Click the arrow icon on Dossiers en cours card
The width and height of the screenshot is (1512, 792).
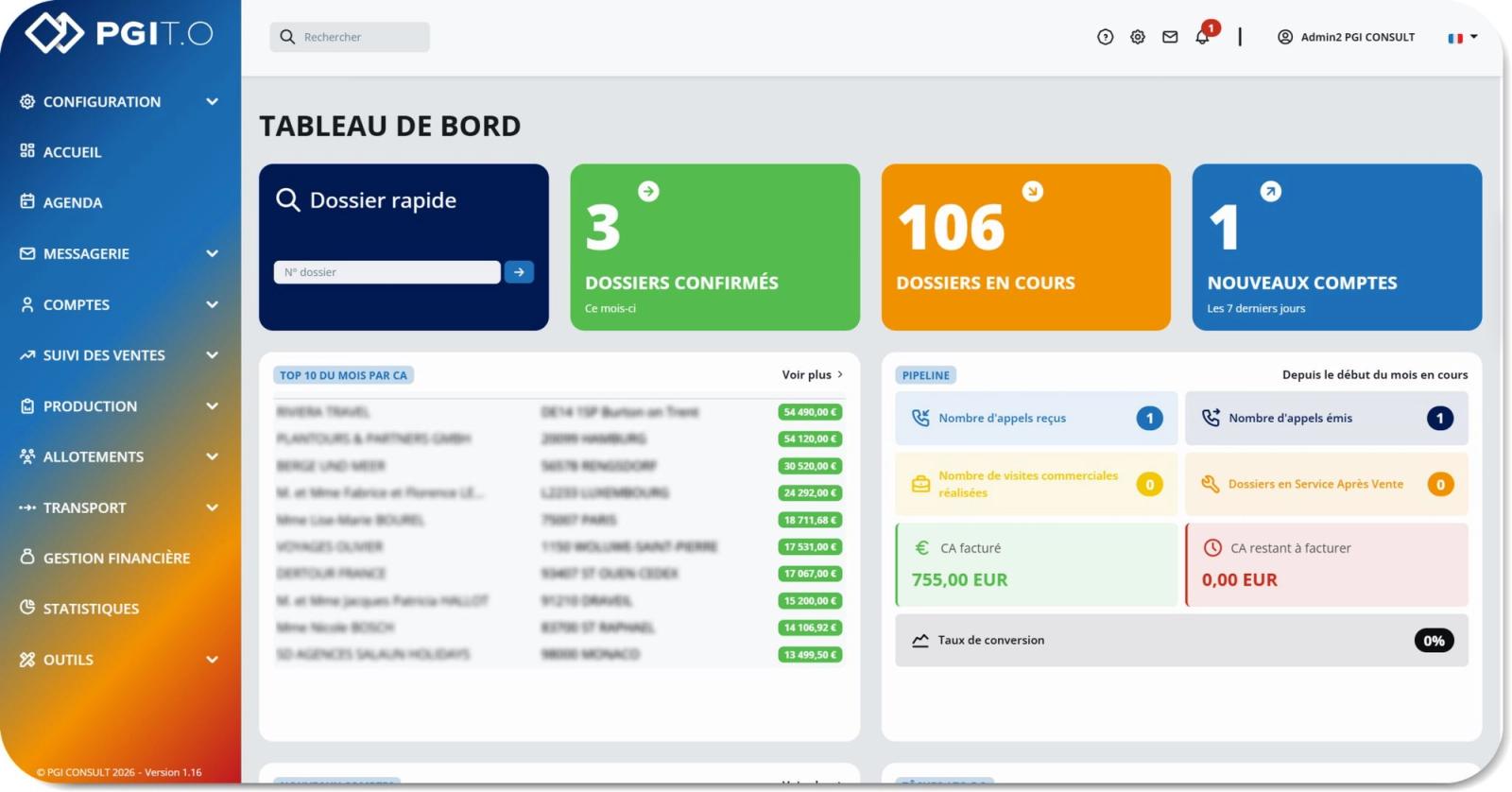1033,191
